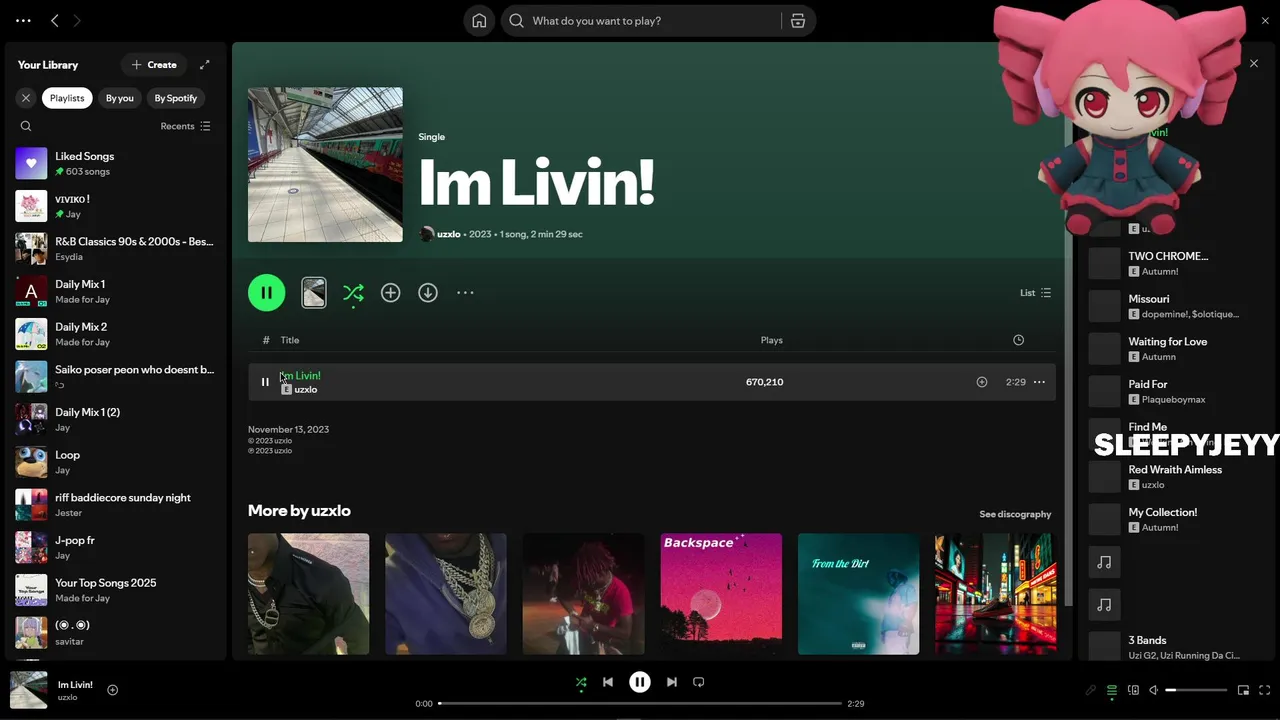Open the Backspace album card
1280x720 pixels.
click(x=721, y=594)
